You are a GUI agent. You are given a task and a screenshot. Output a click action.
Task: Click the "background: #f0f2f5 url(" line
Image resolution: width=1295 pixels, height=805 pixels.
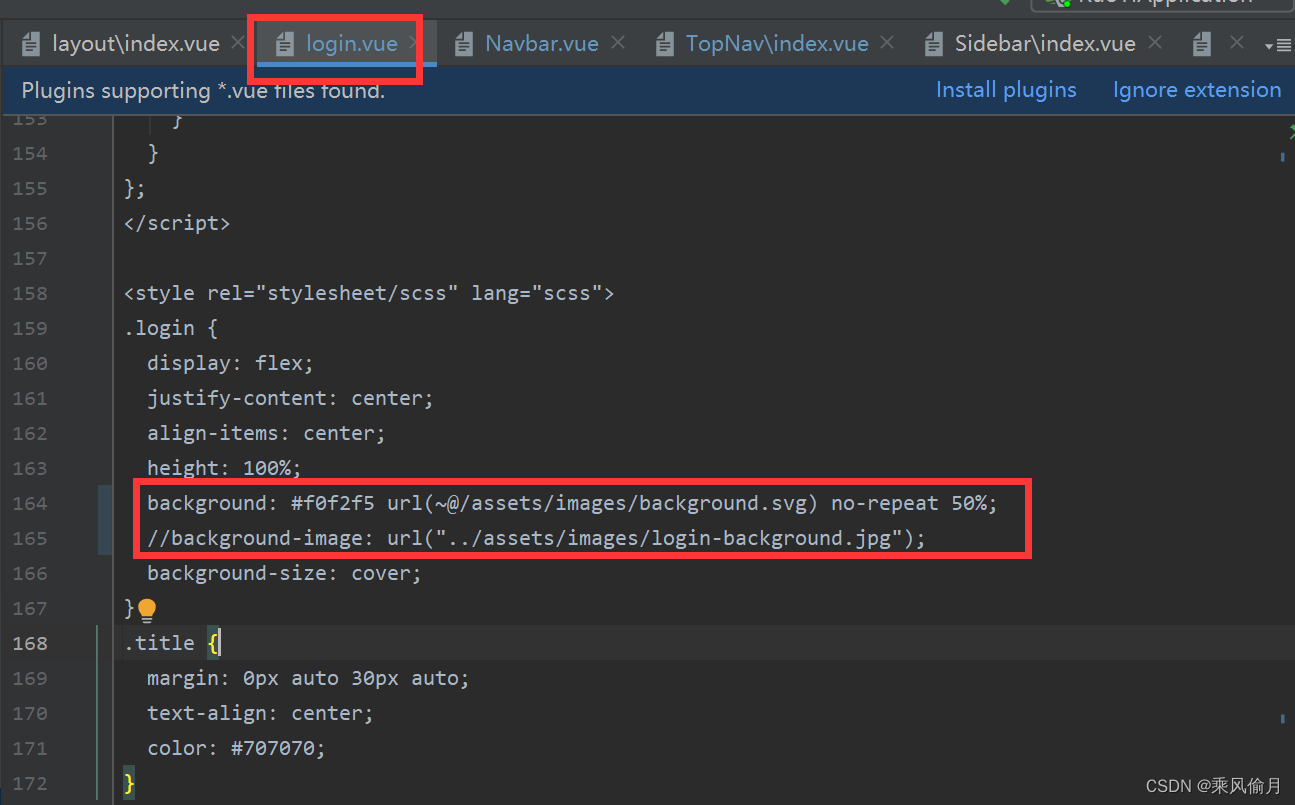pos(572,503)
